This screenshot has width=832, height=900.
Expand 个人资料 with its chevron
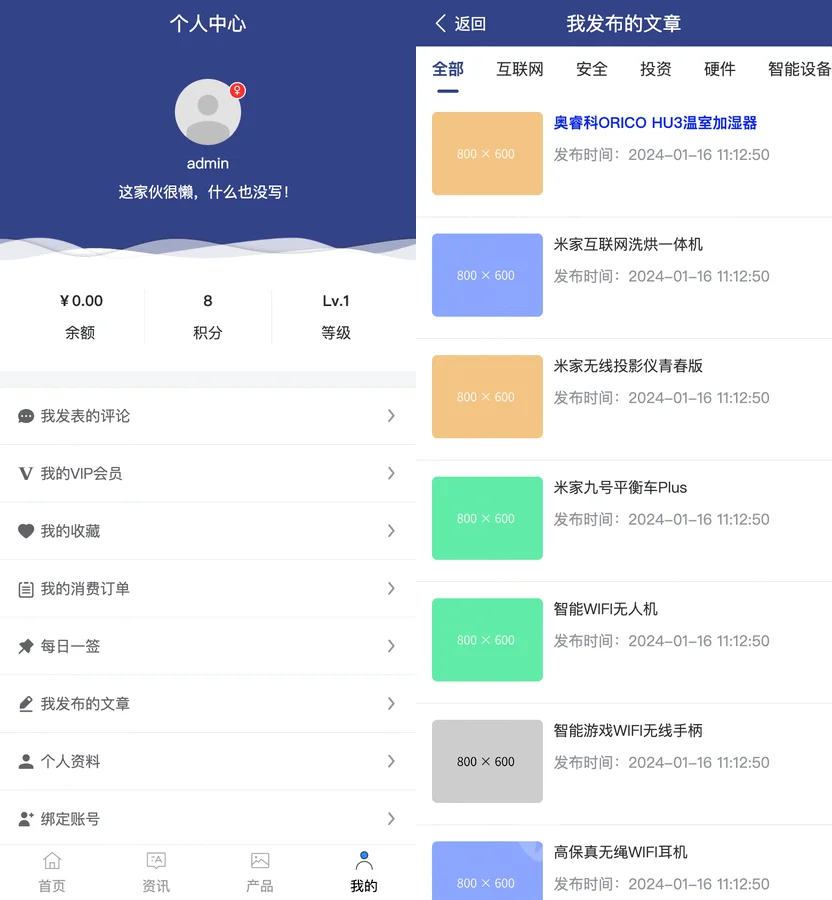point(391,761)
